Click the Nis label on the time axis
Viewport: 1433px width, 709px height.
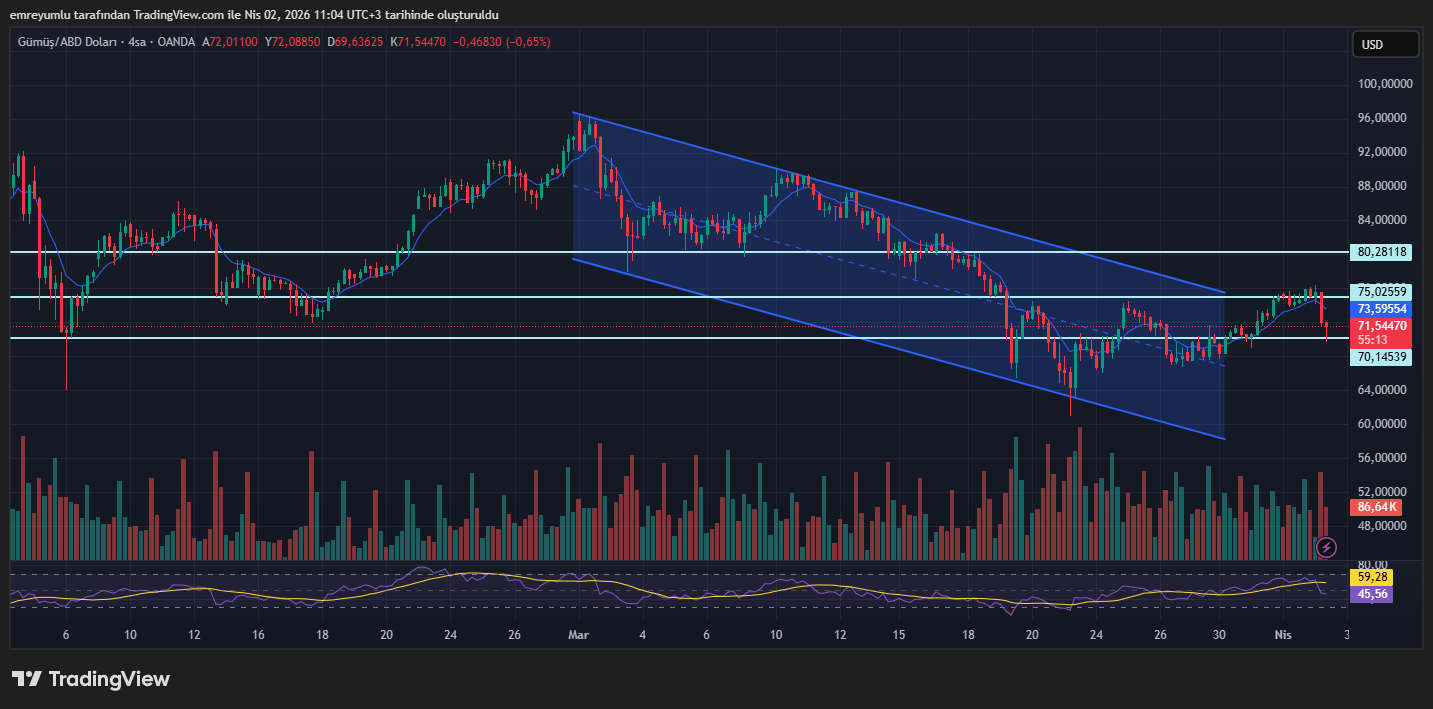[x=1282, y=634]
